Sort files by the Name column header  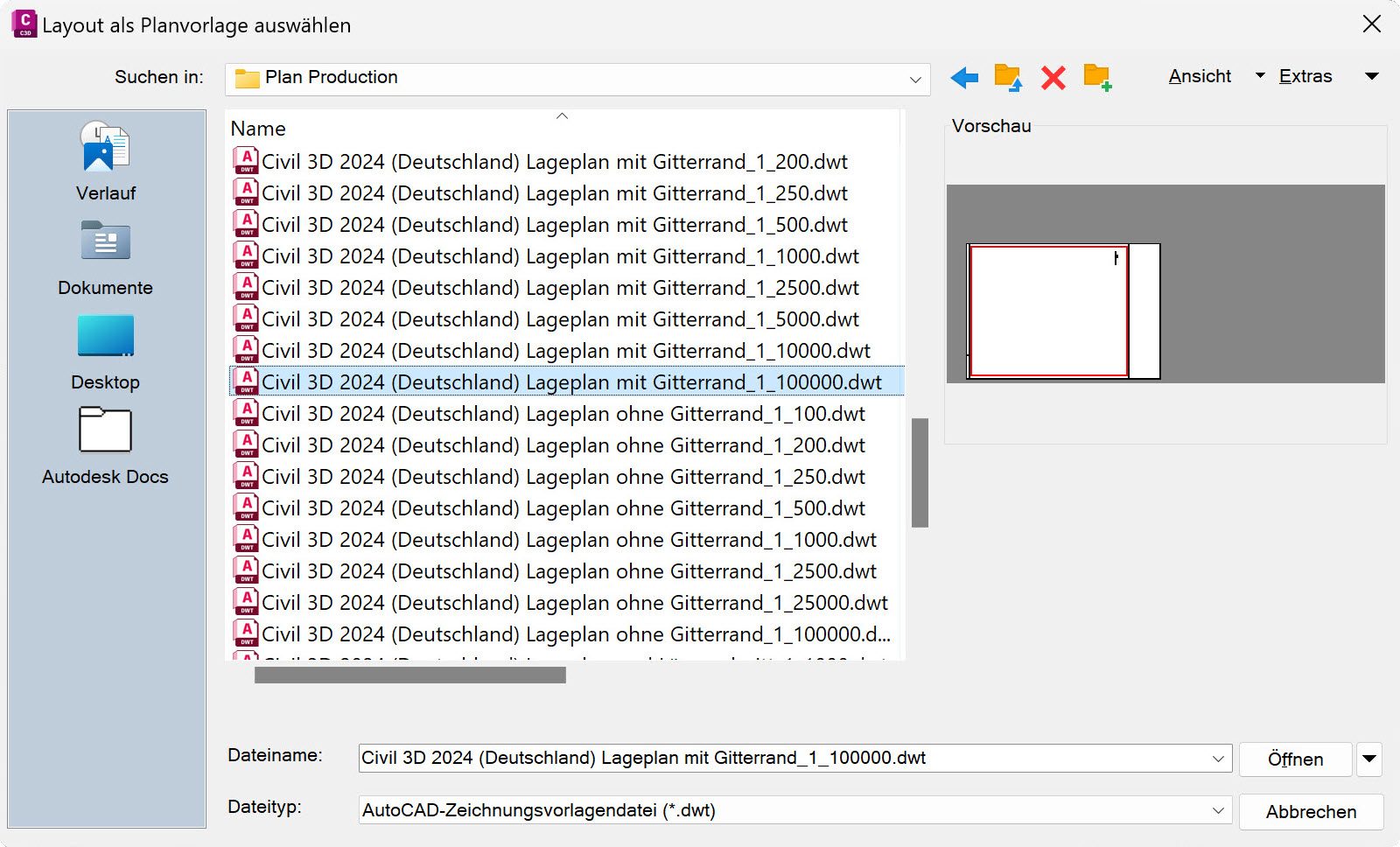point(258,129)
